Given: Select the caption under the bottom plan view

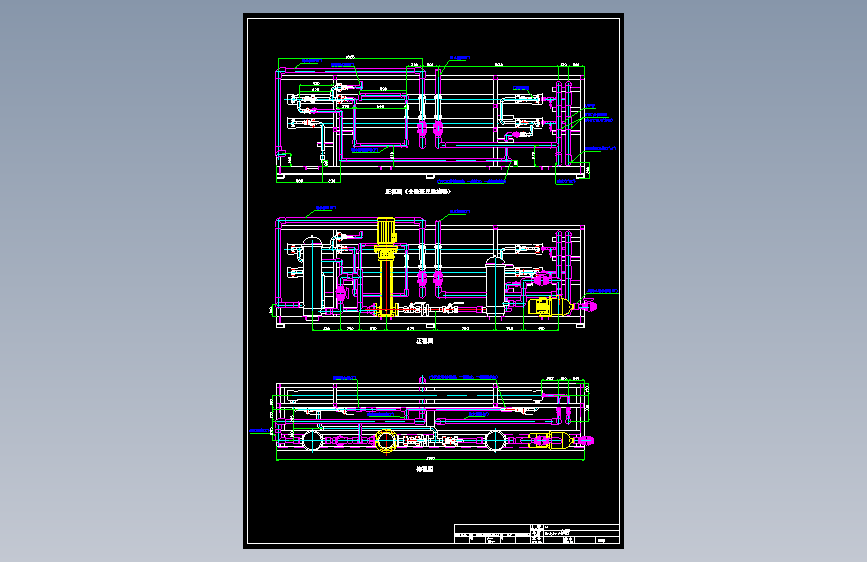Looking at the screenshot, I should coord(425,469).
